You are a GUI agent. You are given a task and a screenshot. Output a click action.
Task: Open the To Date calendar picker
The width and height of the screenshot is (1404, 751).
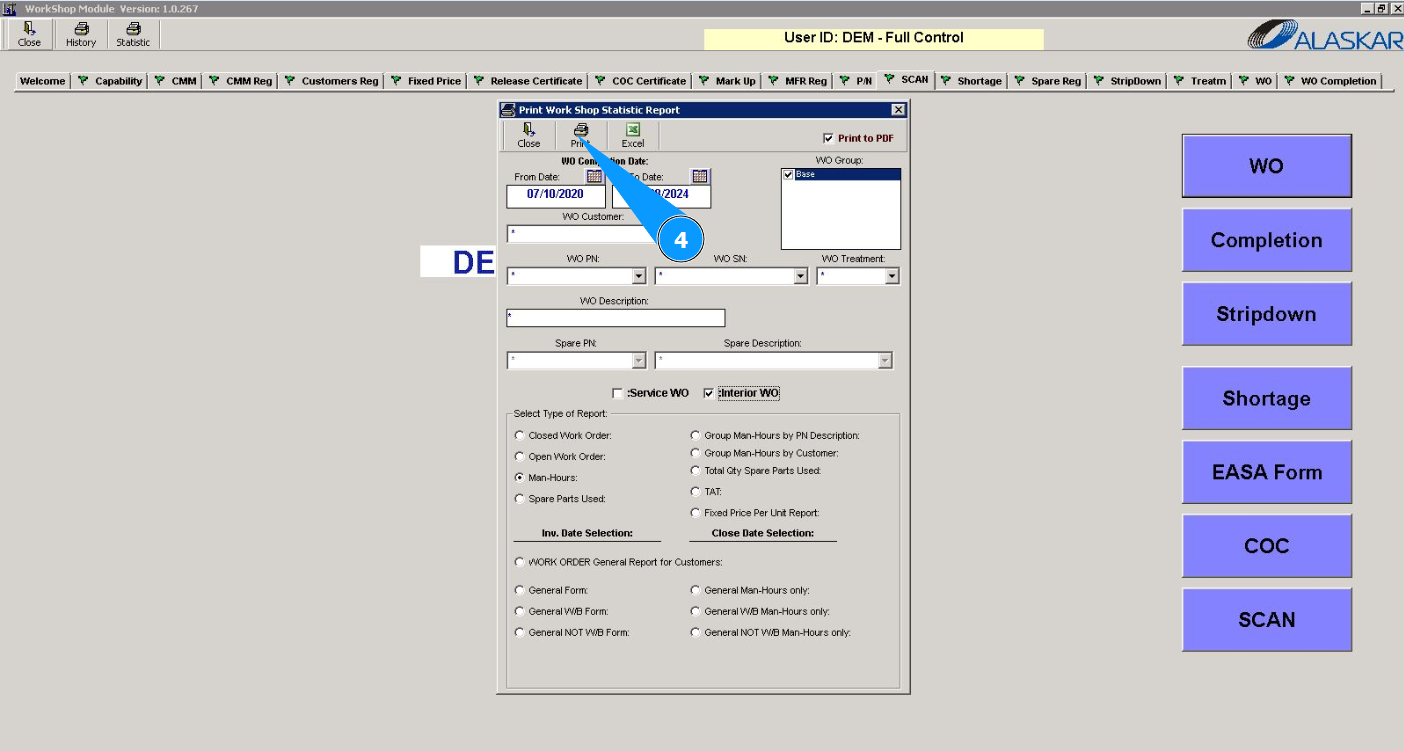click(x=700, y=176)
